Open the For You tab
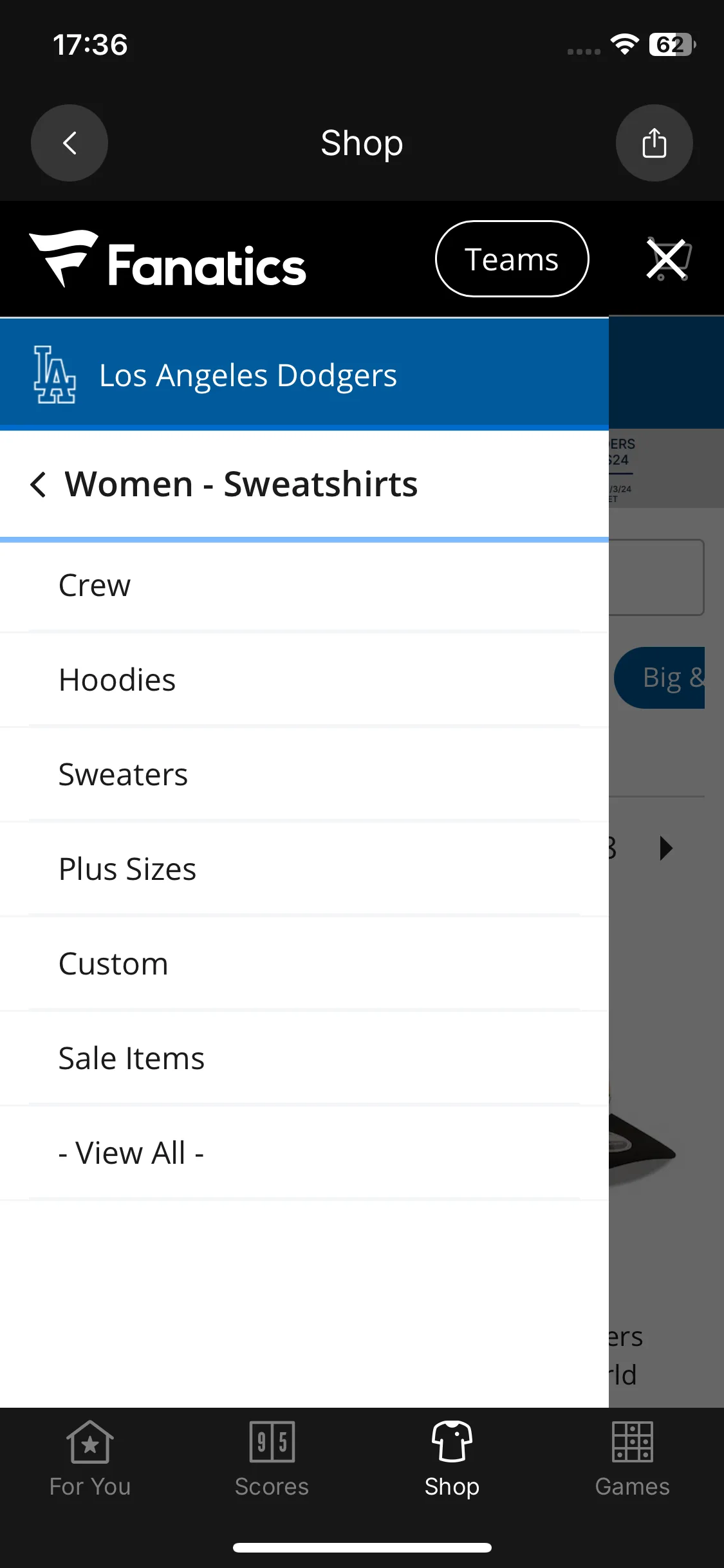This screenshot has height=1568, width=724. click(x=90, y=1459)
